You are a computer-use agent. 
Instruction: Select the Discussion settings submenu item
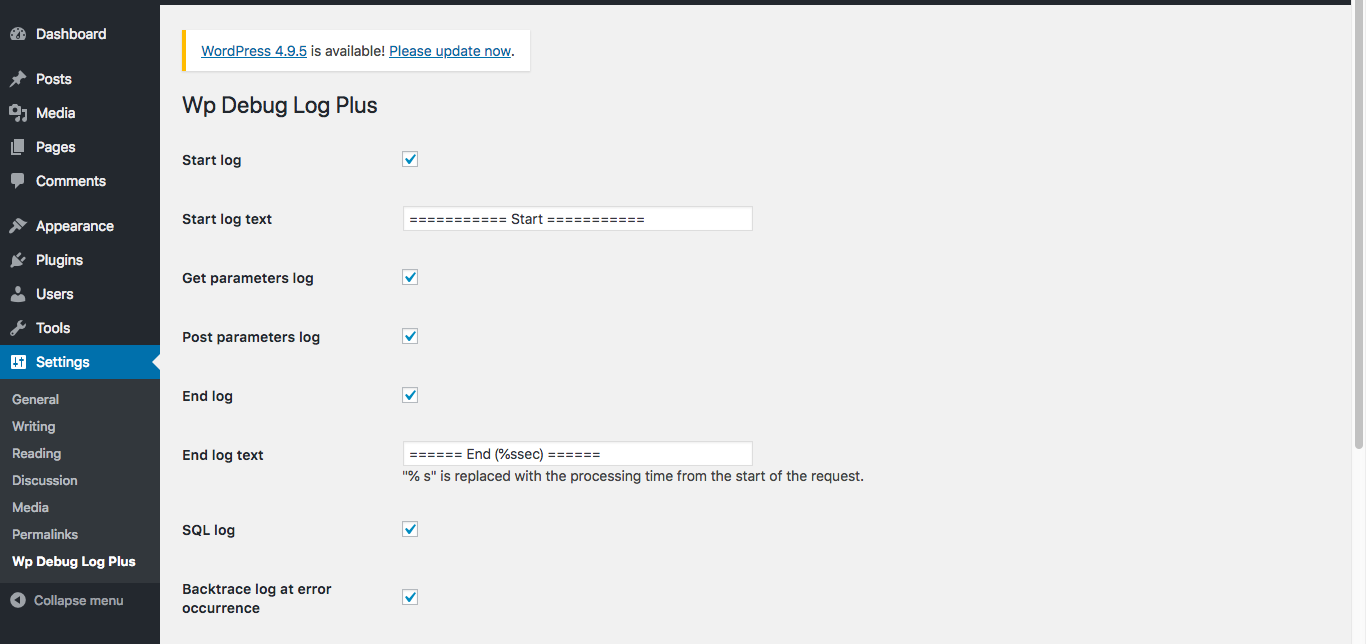tap(45, 480)
